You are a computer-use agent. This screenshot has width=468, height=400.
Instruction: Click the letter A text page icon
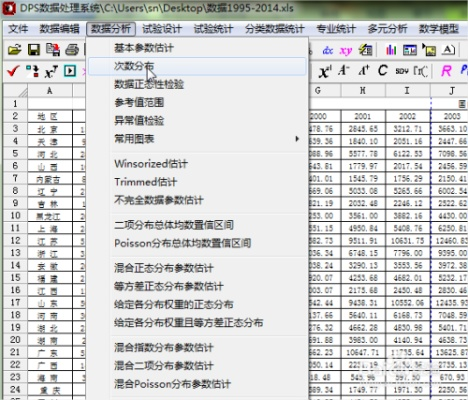[x=448, y=50]
